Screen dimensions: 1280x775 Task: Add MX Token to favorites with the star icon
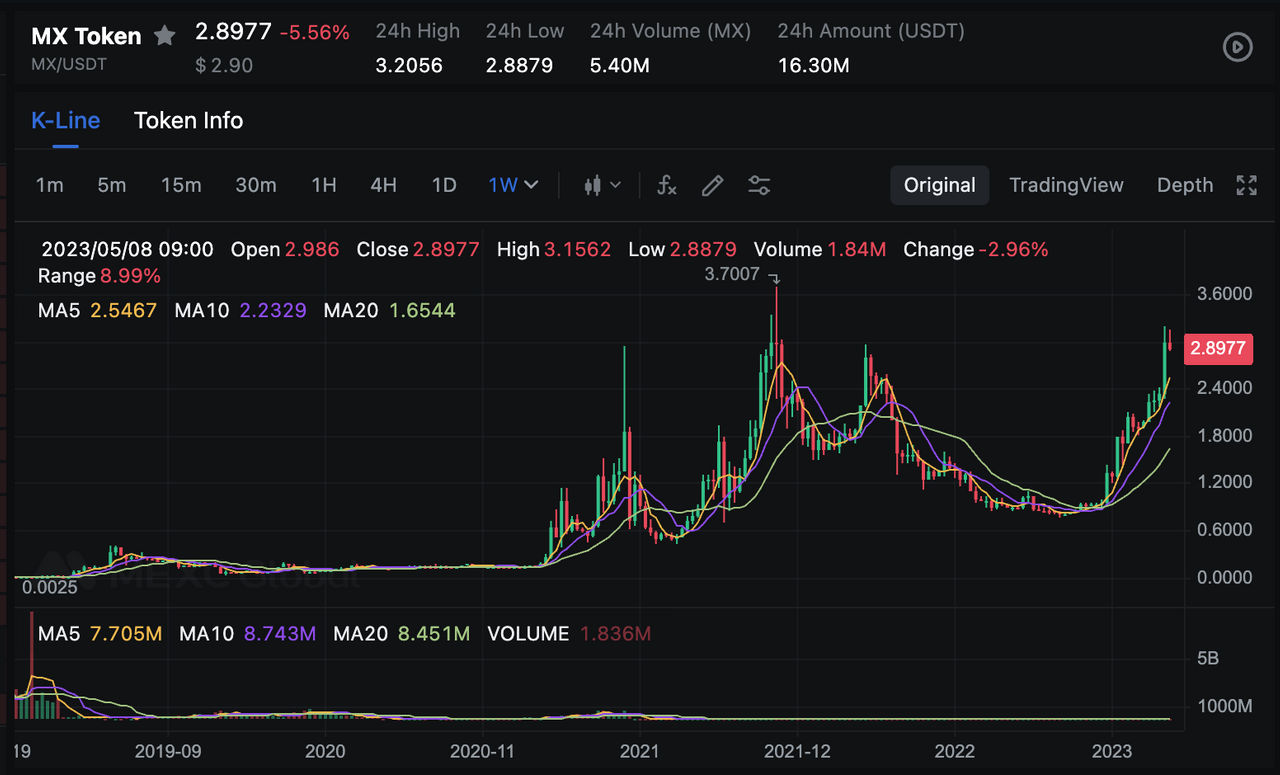point(164,37)
